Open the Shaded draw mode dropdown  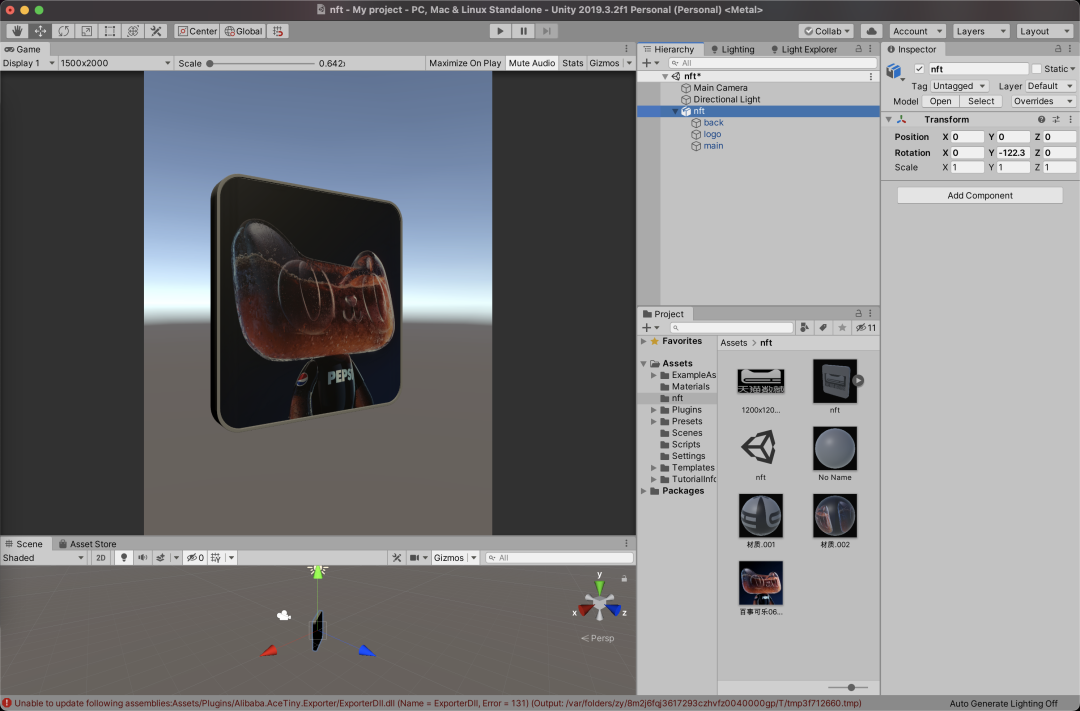tap(43, 557)
